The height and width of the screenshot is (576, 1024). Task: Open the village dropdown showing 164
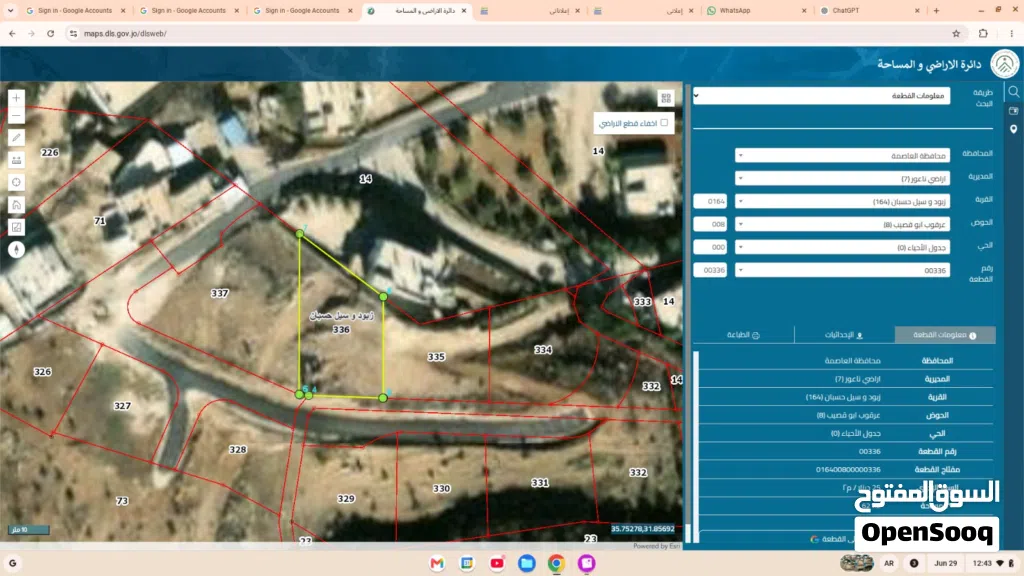point(842,201)
